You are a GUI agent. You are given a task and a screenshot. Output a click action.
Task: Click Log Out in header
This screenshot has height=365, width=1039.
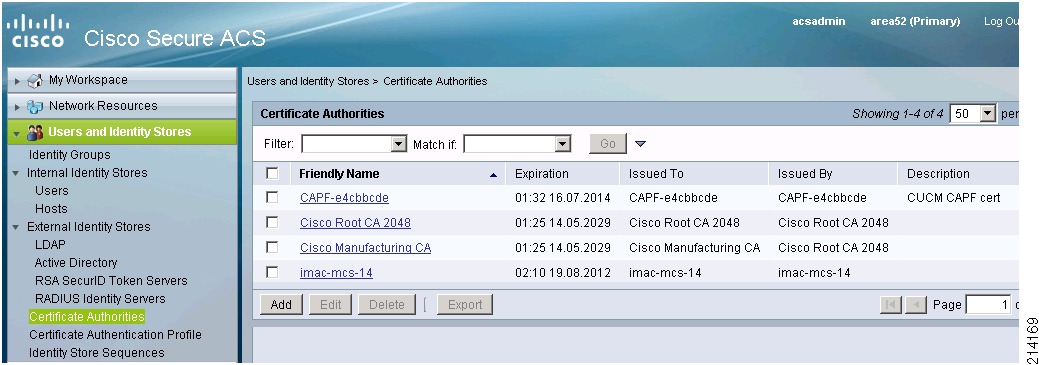coord(1001,21)
